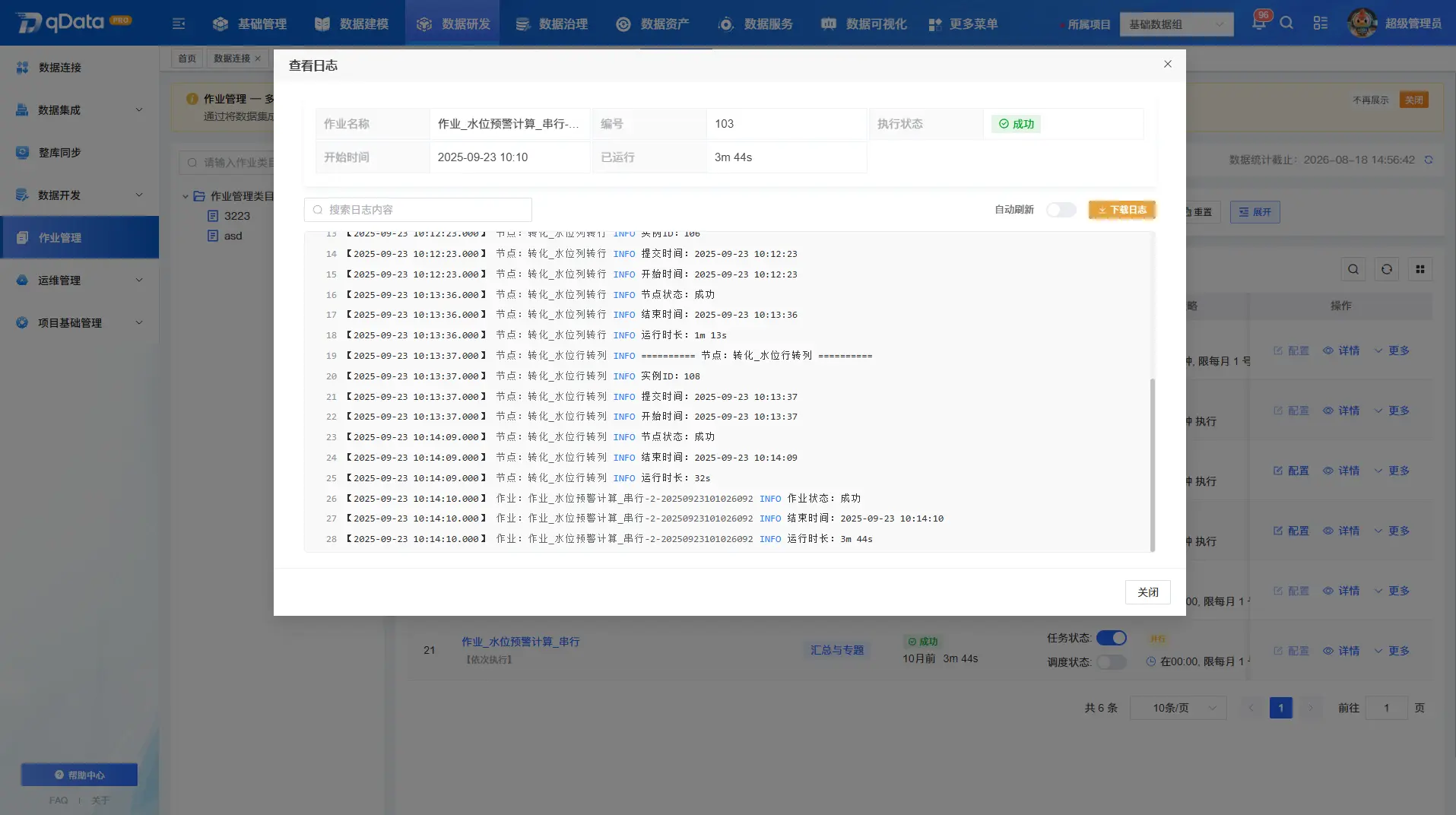Collapse the sidebar with the fold icon
1456x815 pixels.
coord(179,24)
